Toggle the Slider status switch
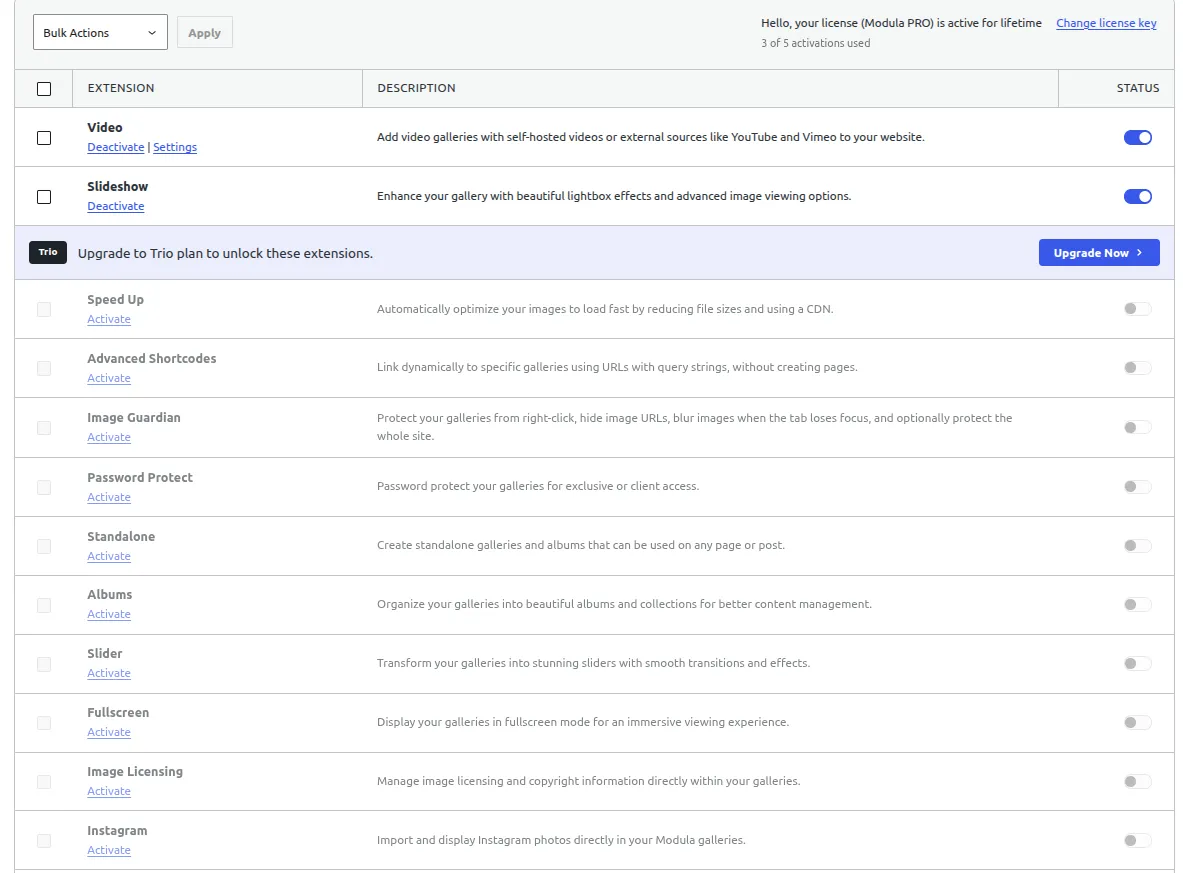 point(1138,663)
